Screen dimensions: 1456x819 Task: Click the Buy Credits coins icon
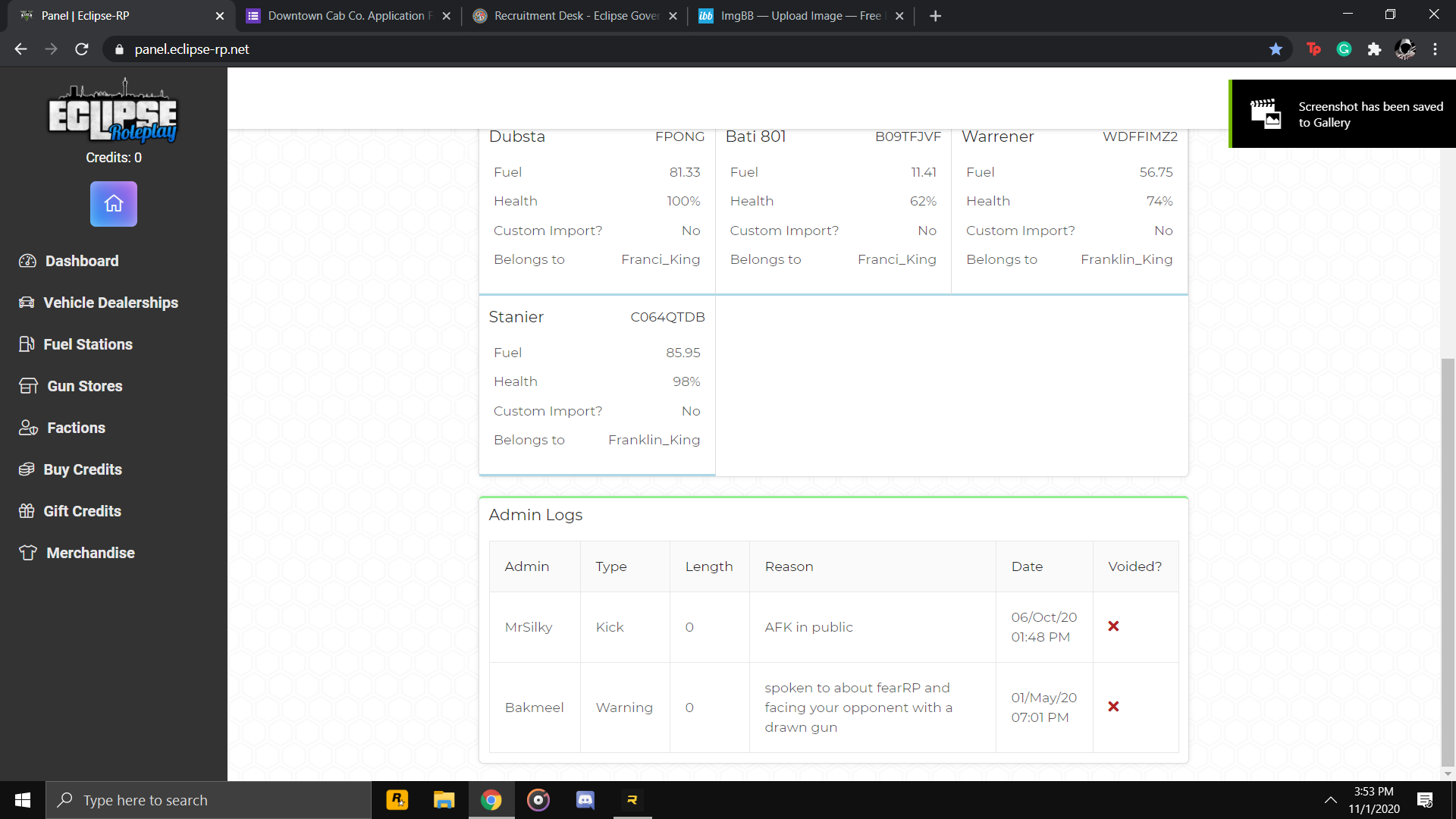[27, 469]
